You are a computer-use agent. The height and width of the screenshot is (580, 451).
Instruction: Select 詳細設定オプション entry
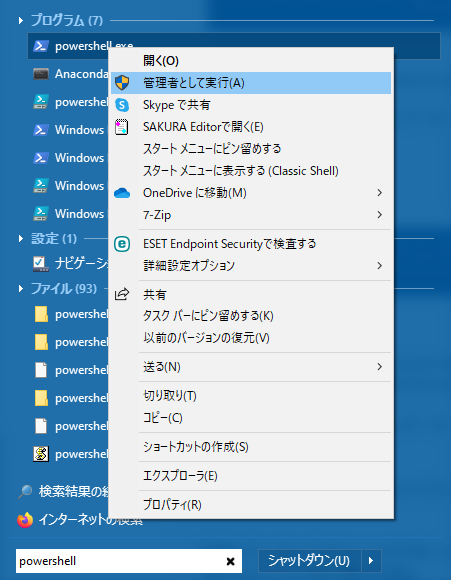pyautogui.click(x=251, y=266)
